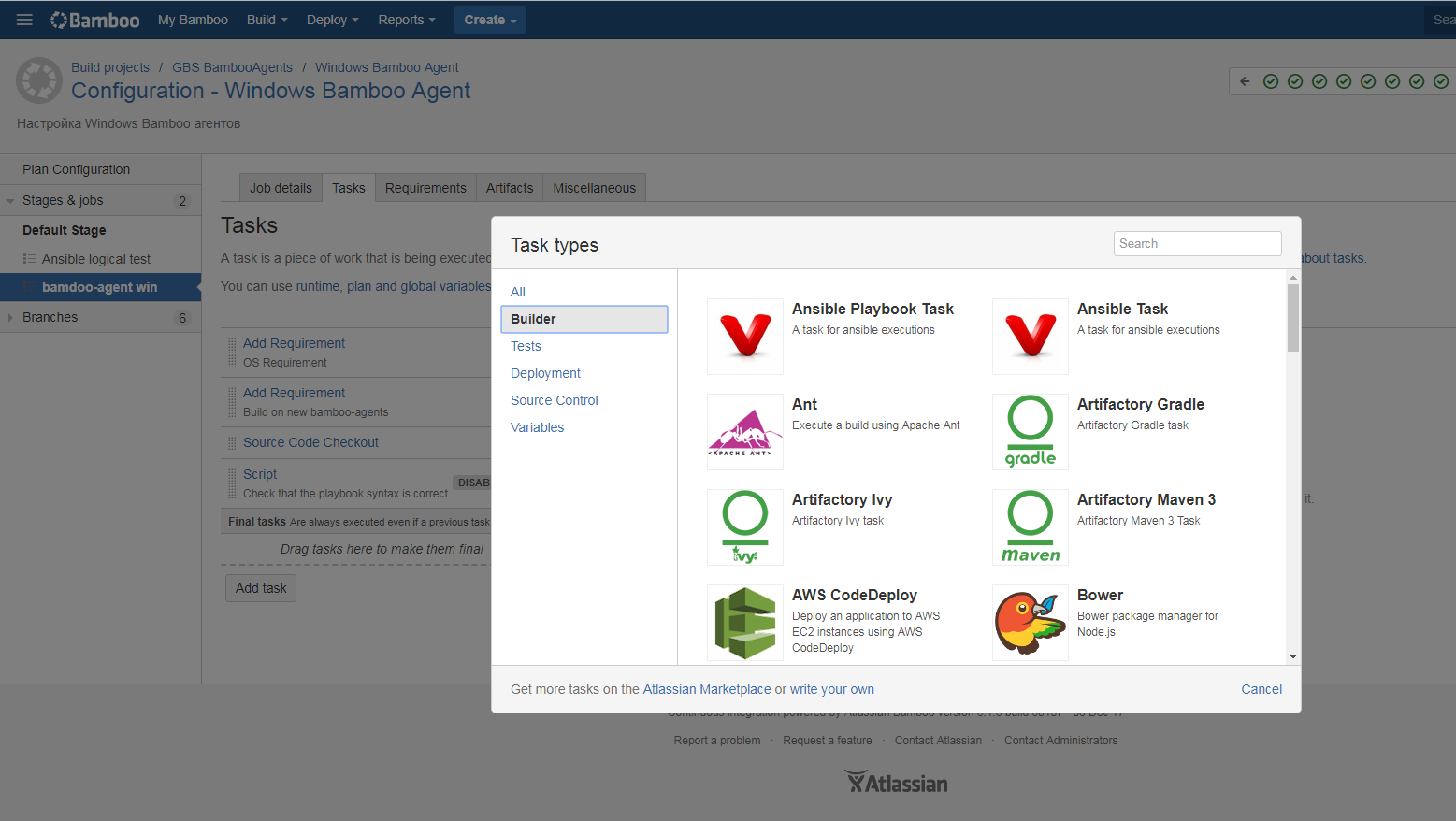The width and height of the screenshot is (1456, 821).
Task: Go to My Bamboo
Action: (x=193, y=20)
